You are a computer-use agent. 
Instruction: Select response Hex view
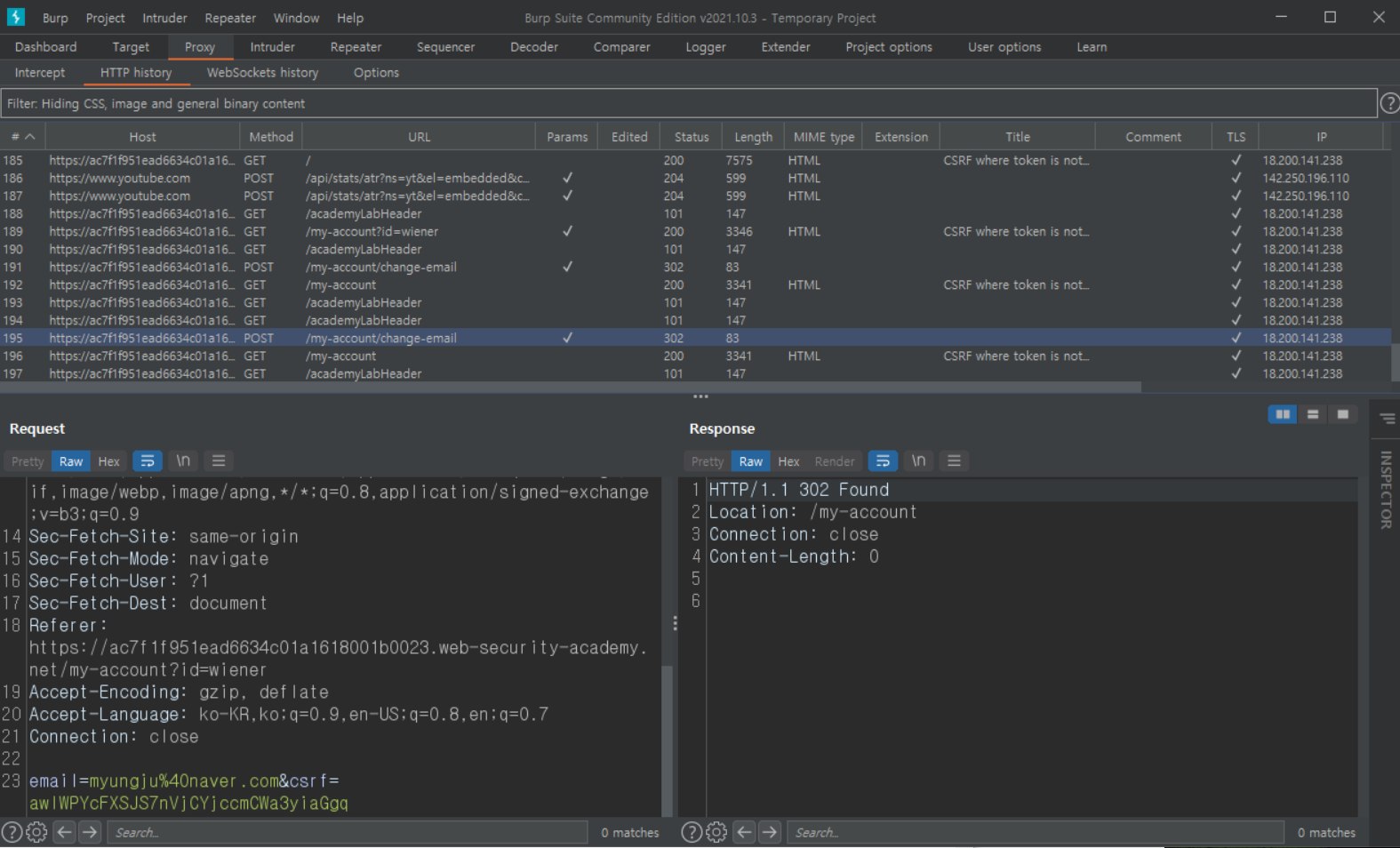tap(788, 461)
